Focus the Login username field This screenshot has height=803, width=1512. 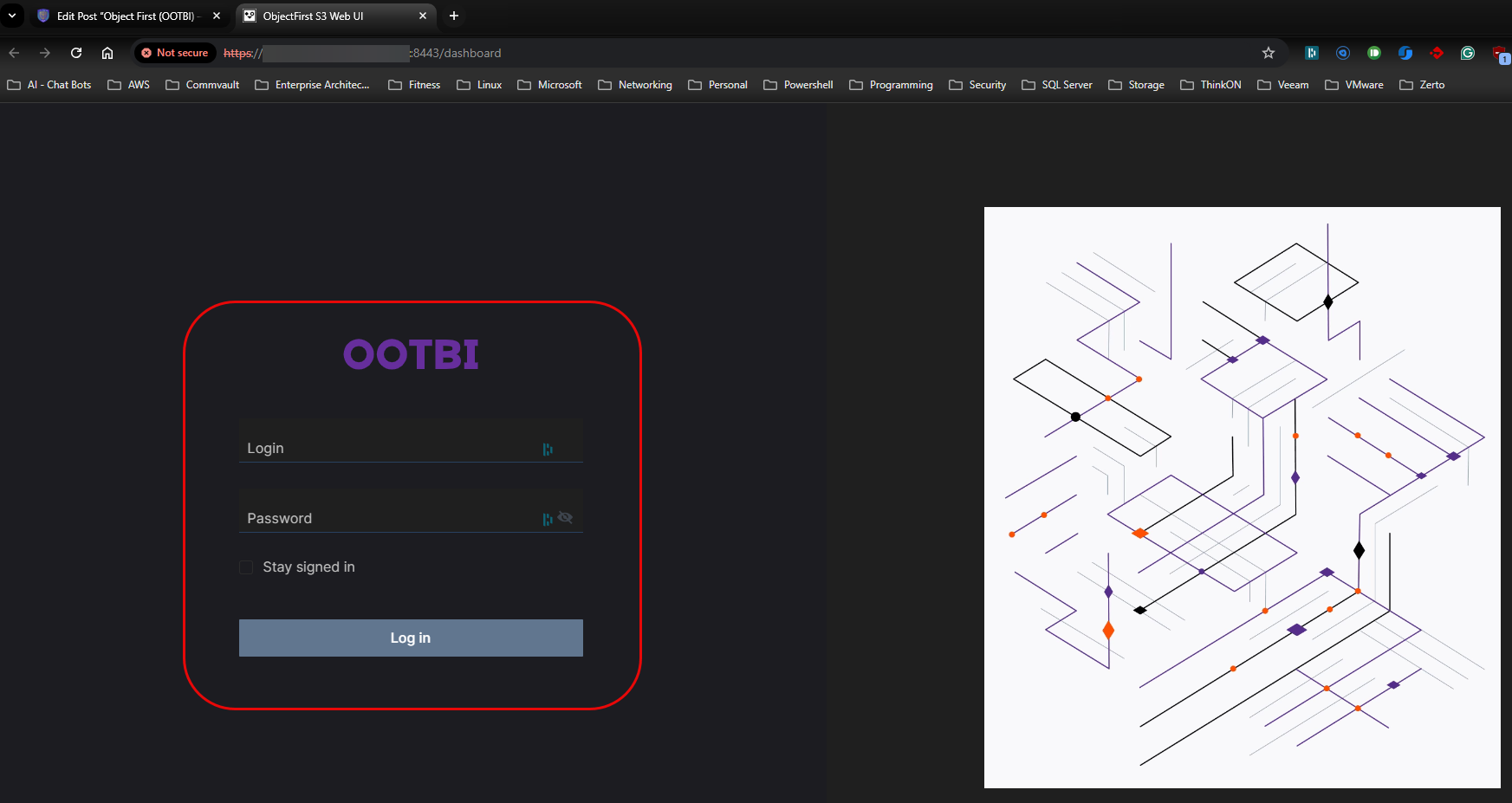tap(390, 448)
